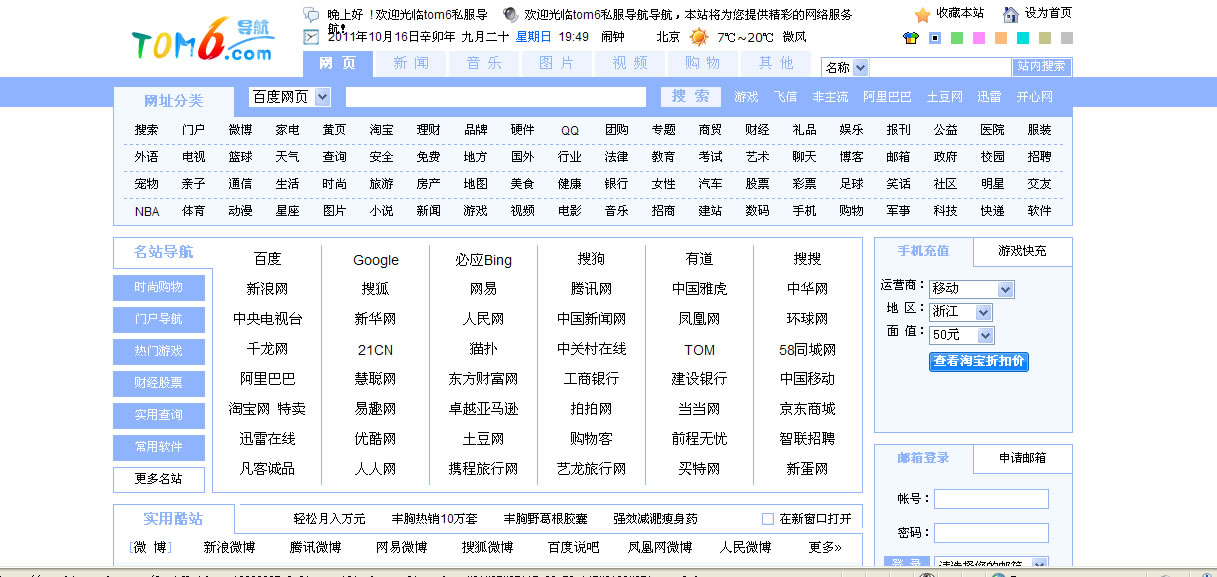The height and width of the screenshot is (577, 1217).
Task: Click the 闹钟 alarm clock link
Action: coord(614,35)
